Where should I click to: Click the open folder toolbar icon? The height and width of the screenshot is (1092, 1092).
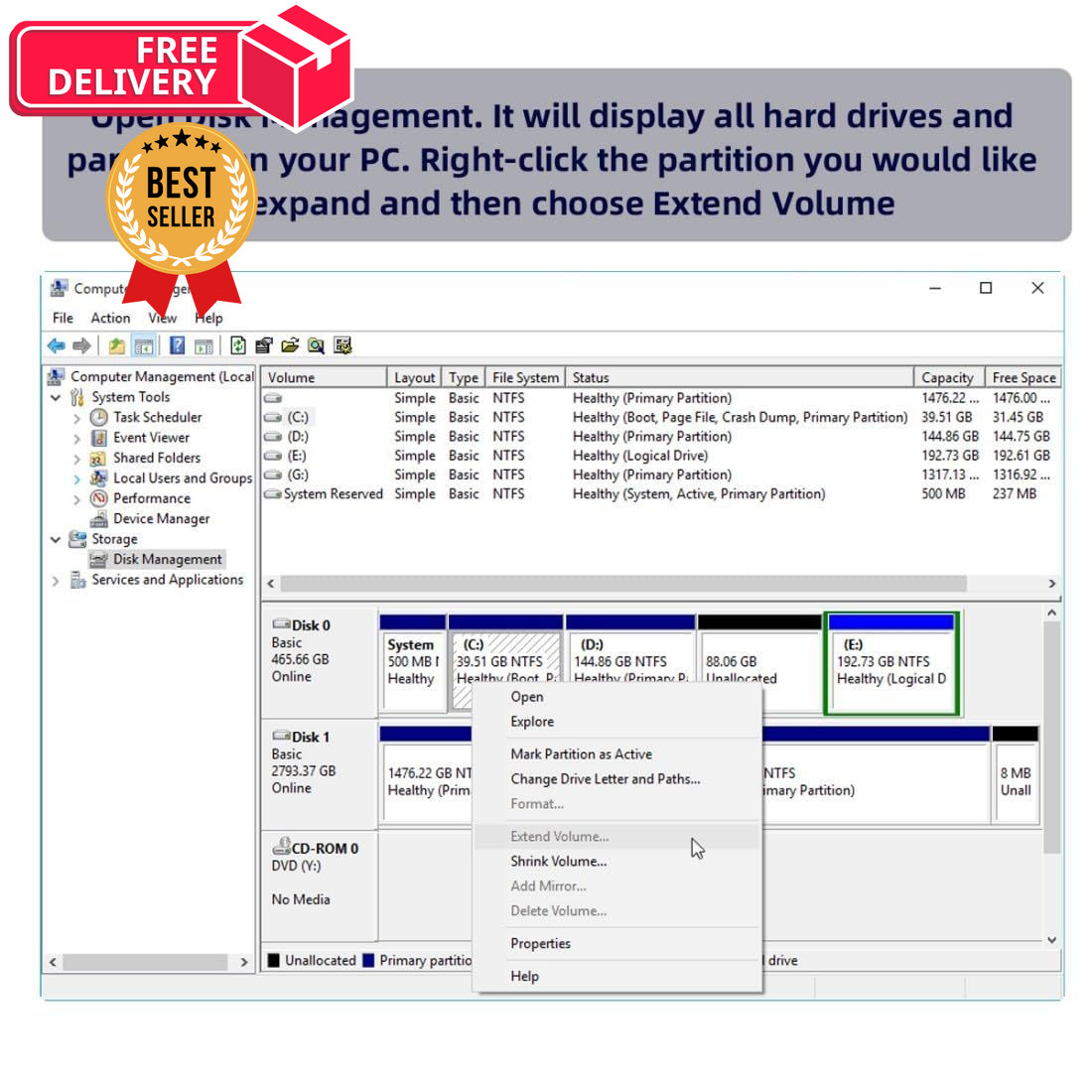pos(290,345)
